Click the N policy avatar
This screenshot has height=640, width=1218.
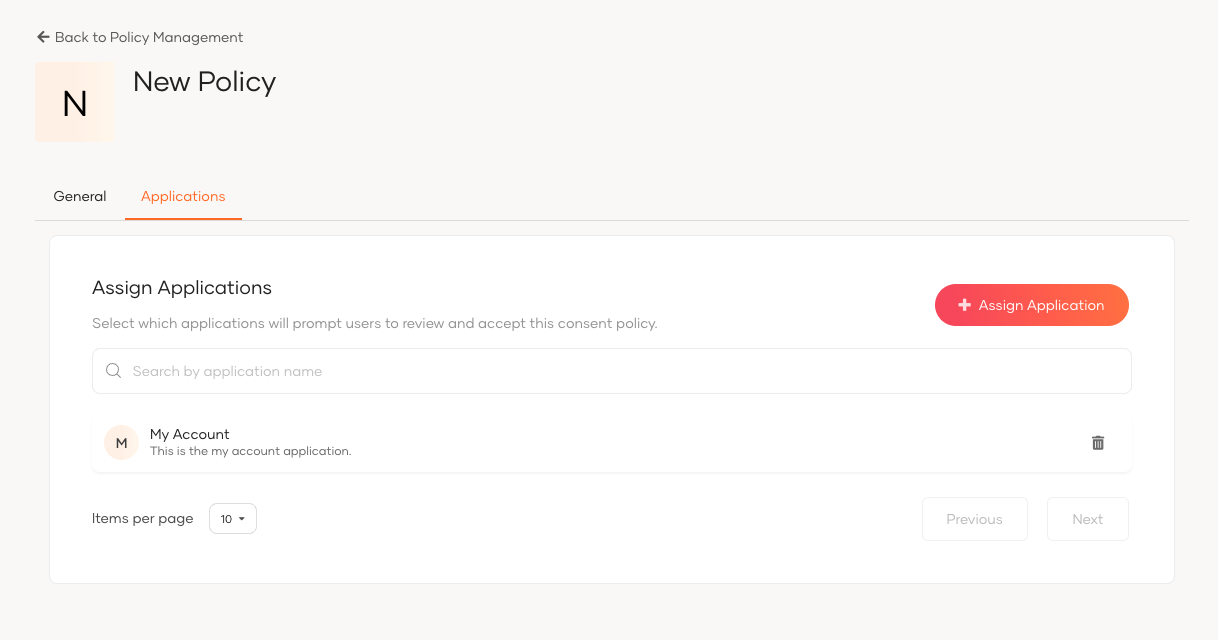pos(75,102)
